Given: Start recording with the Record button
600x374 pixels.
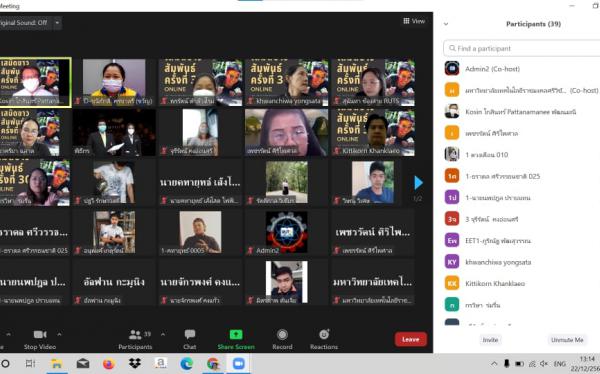Looking at the screenshot, I should tap(282, 339).
